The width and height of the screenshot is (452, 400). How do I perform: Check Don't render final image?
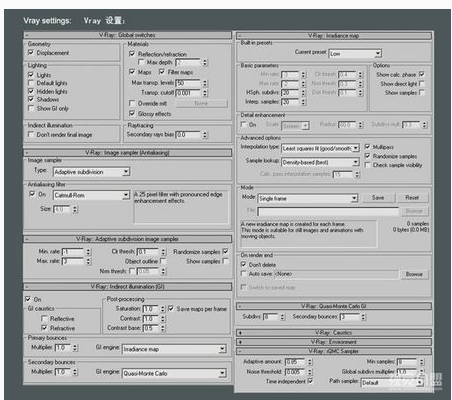pyautogui.click(x=31, y=134)
